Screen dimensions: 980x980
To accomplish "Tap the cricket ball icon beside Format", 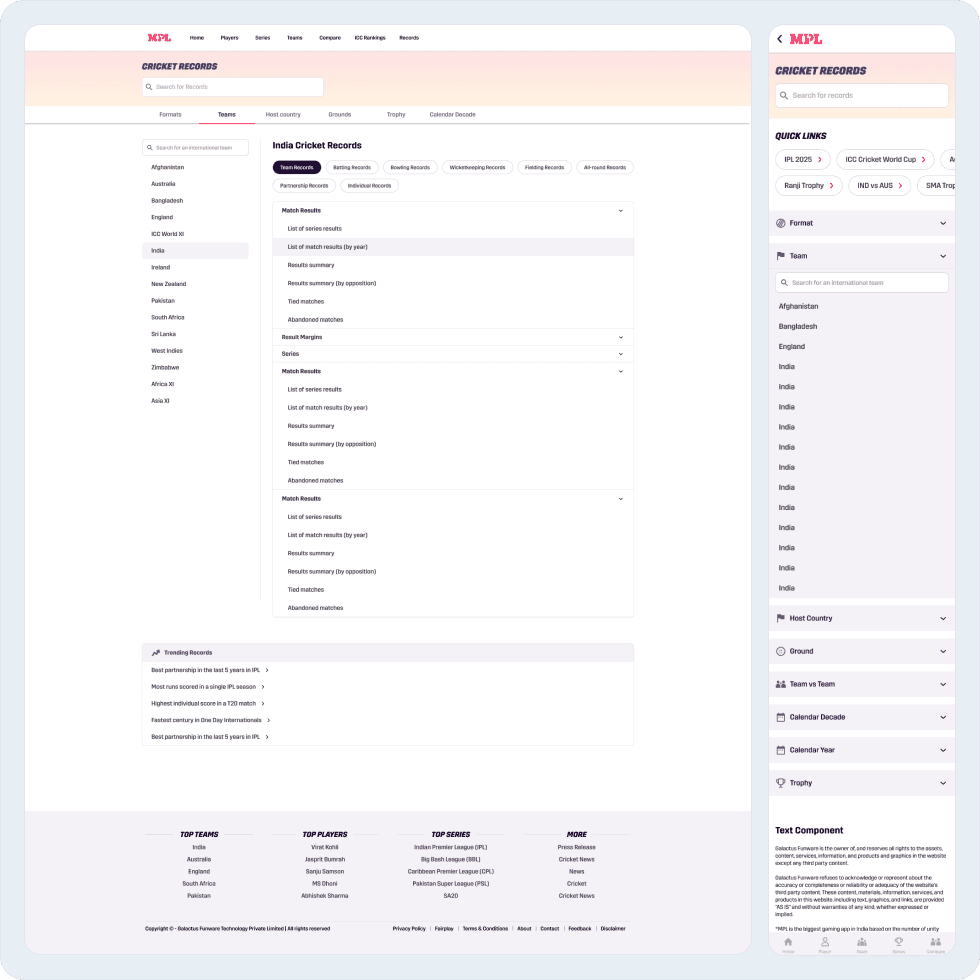I will tap(781, 223).
